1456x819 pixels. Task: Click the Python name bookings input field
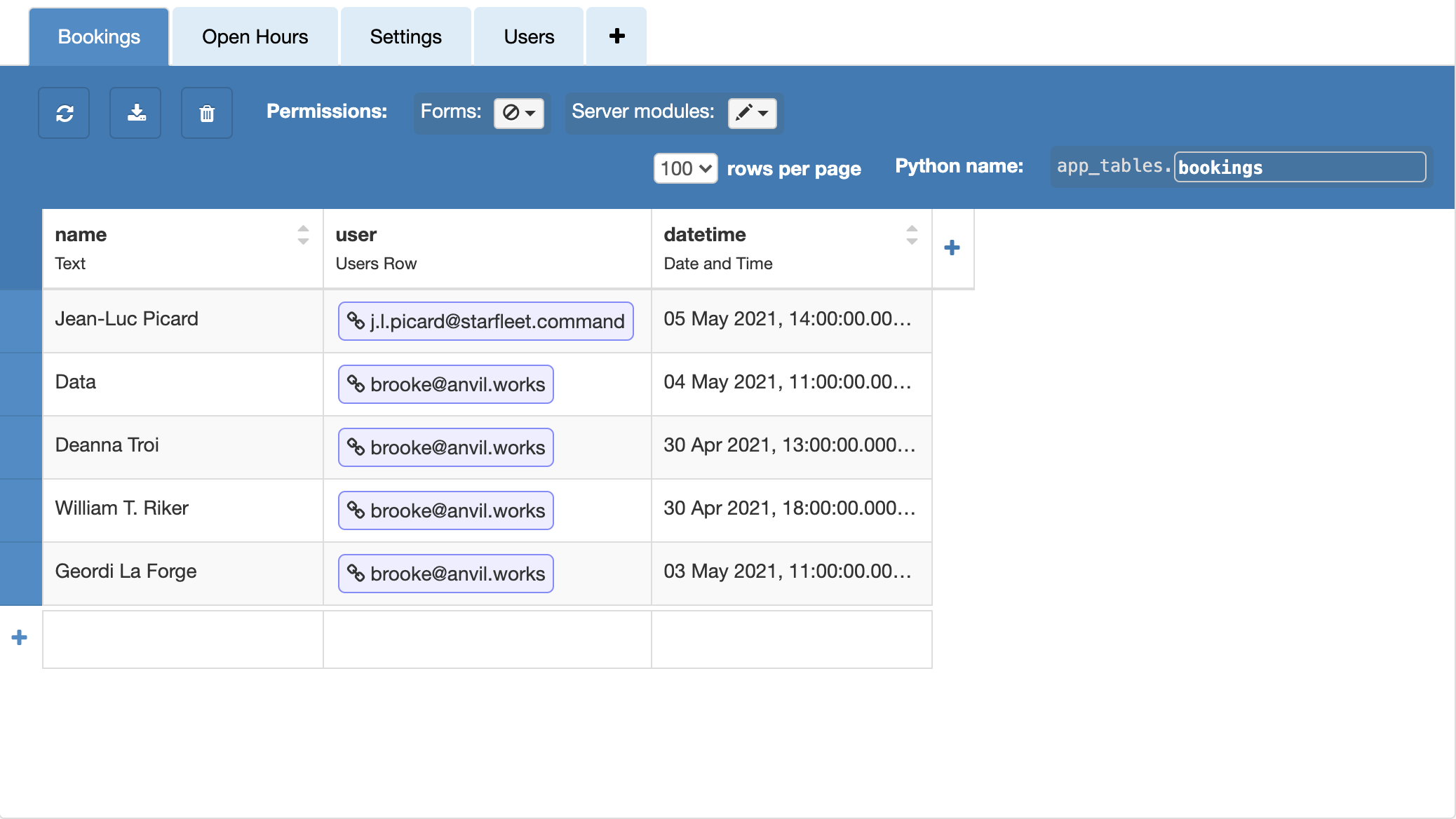coord(1299,168)
